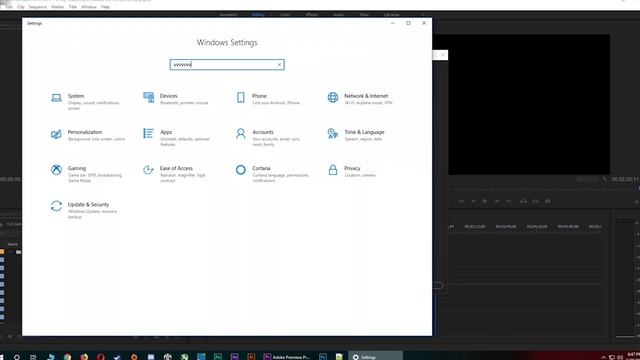
Task: Open the Clip menu in Premiere
Action: click(x=21, y=7)
